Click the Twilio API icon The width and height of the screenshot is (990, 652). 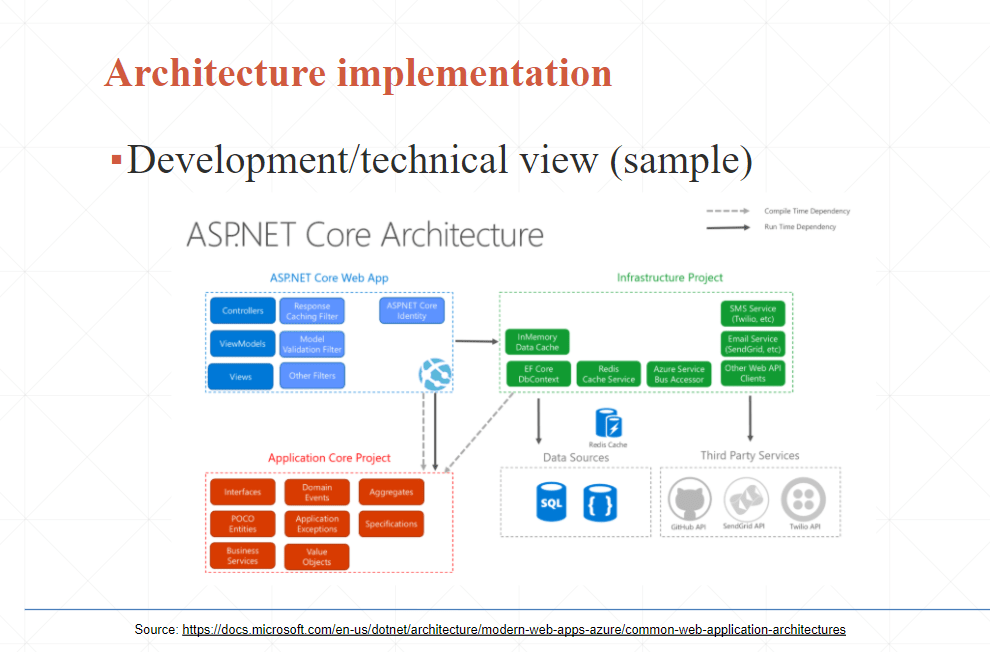point(803,499)
